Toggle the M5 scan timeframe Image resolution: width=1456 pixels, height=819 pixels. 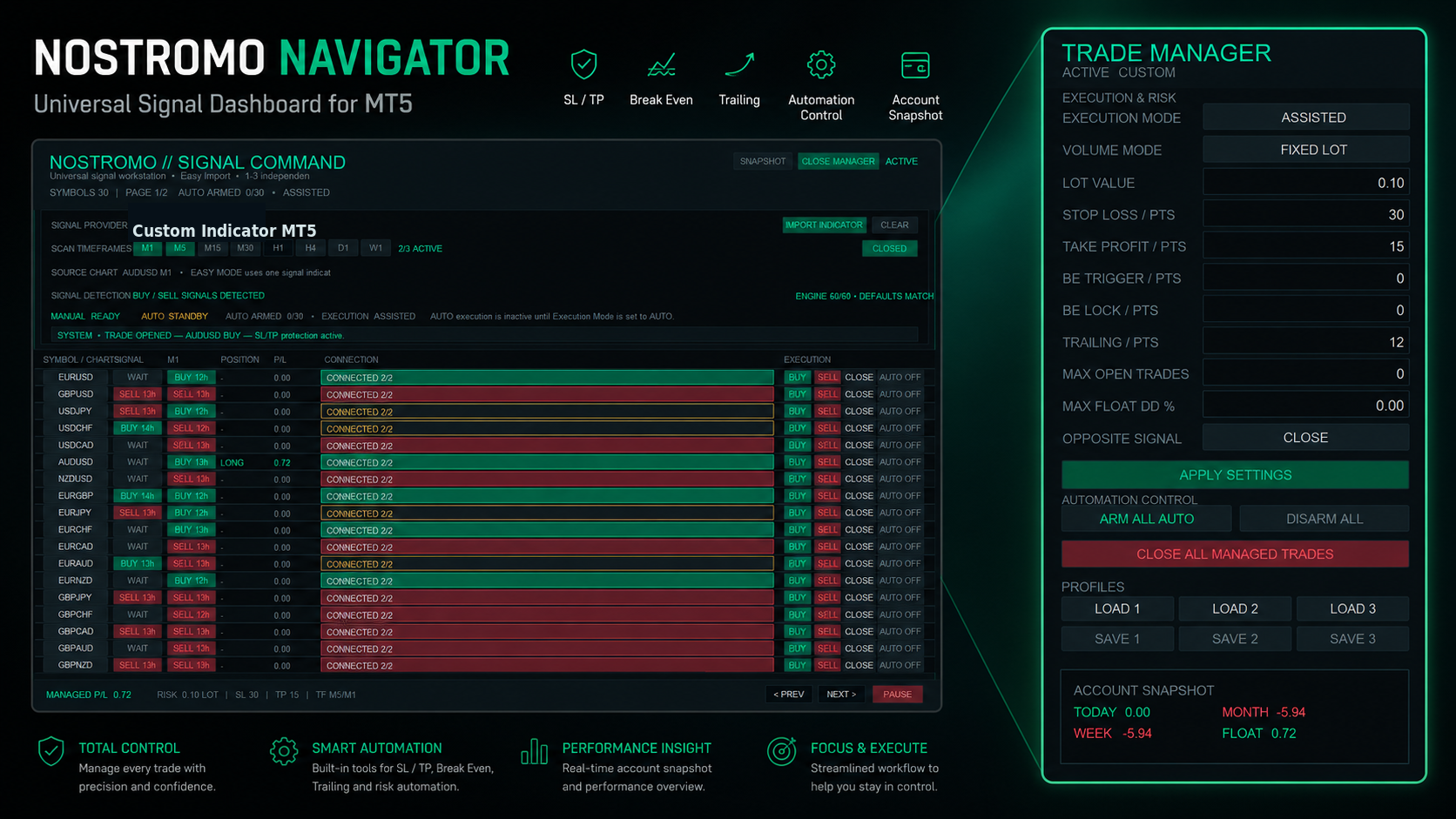[179, 248]
